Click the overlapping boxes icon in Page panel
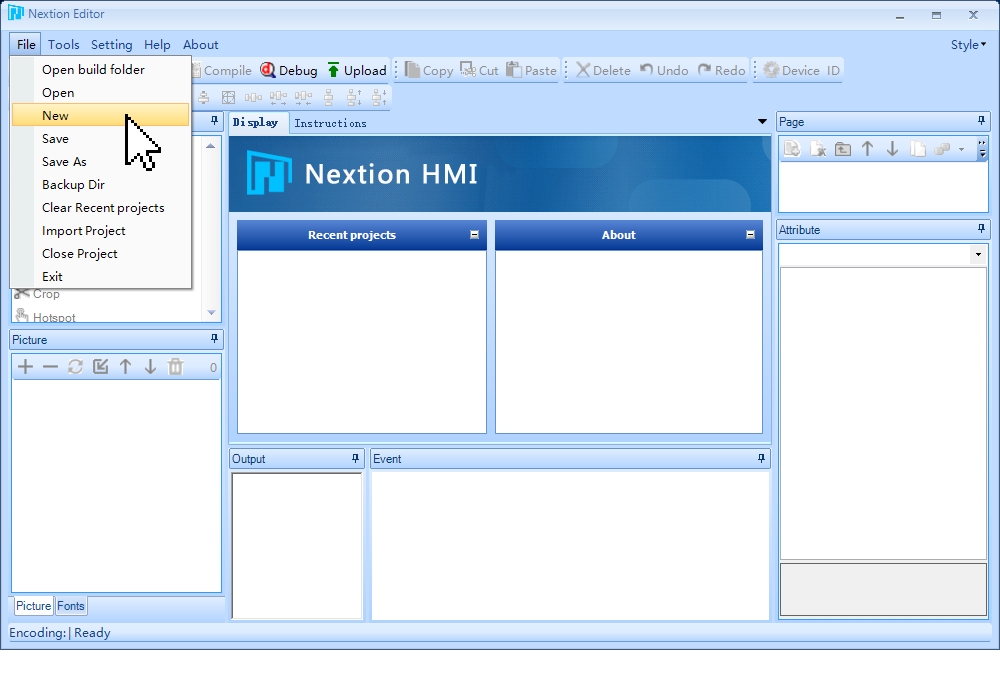The image size is (1000, 685). pos(942,149)
